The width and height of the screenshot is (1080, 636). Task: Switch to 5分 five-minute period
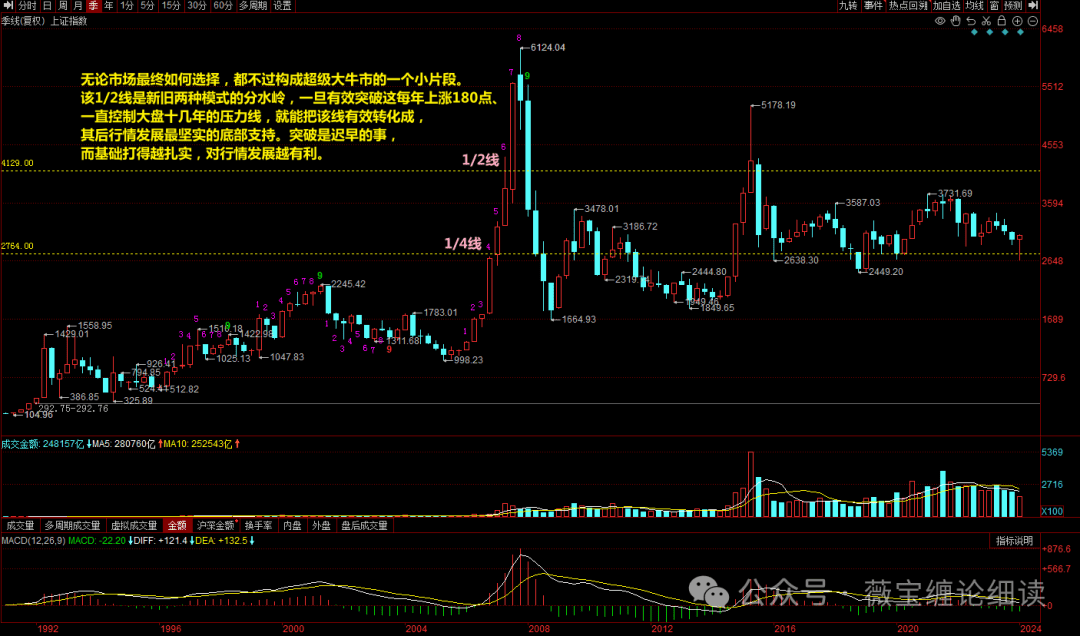pyautogui.click(x=147, y=6)
